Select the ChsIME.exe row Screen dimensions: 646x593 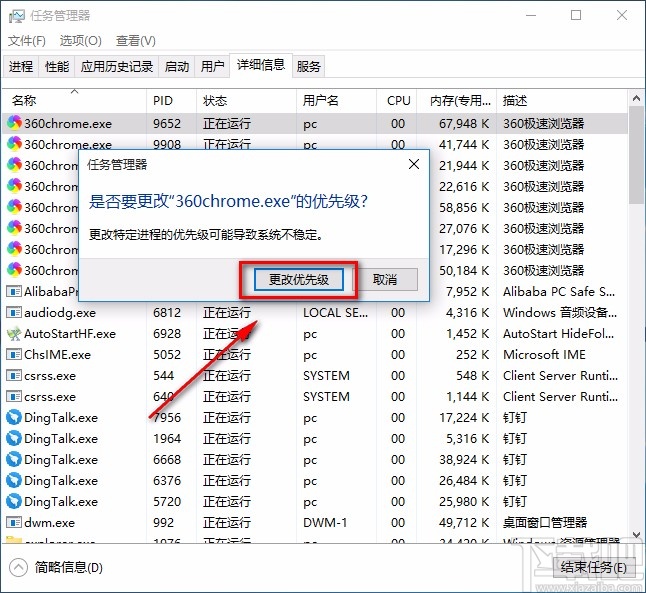[315, 354]
